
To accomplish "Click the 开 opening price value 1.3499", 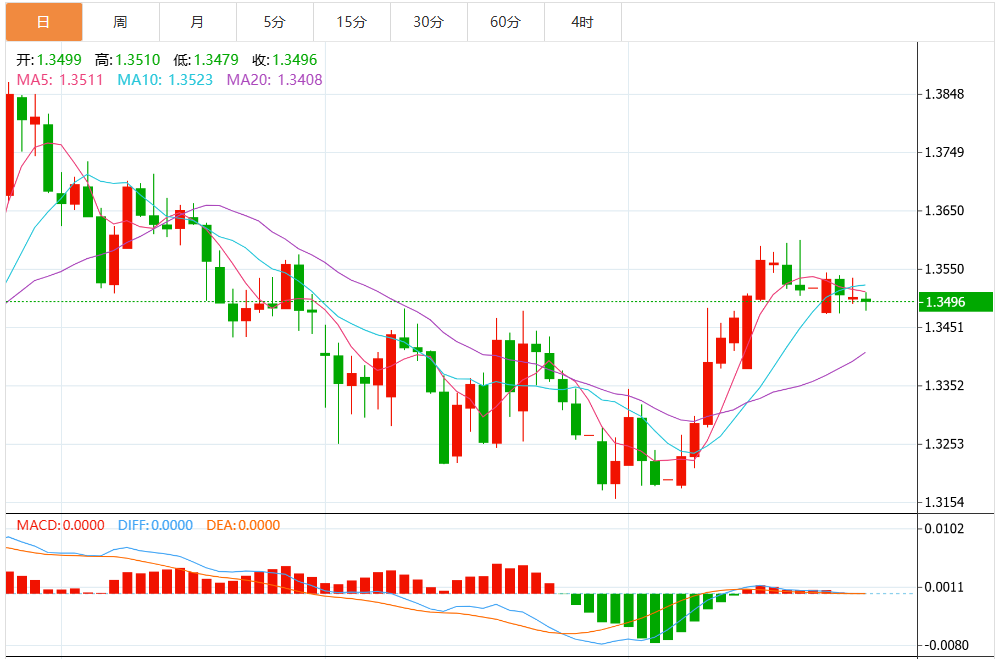I will click(59, 60).
